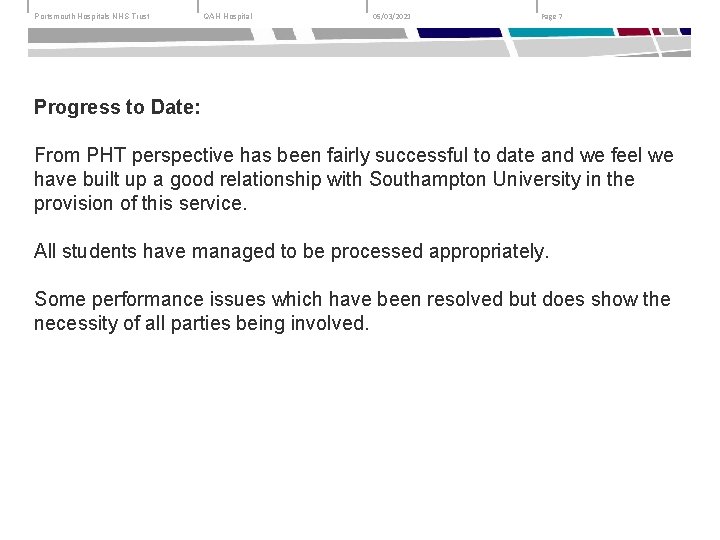Click the header divider line before QAH Hospital

197,8
